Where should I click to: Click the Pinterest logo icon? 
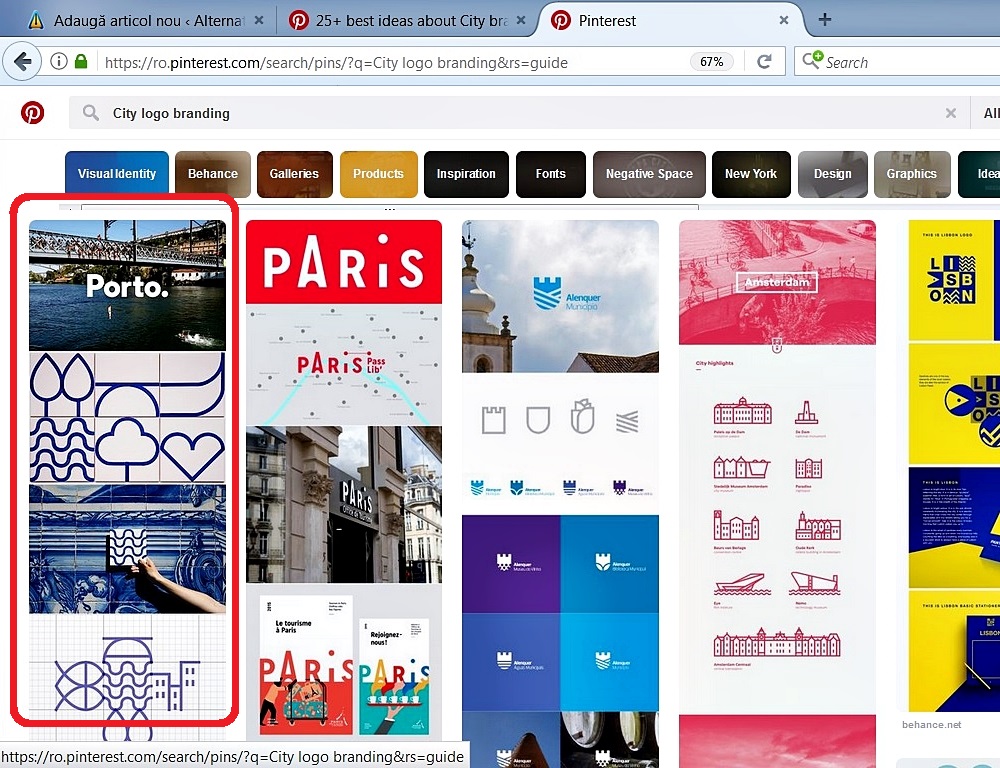(x=33, y=113)
